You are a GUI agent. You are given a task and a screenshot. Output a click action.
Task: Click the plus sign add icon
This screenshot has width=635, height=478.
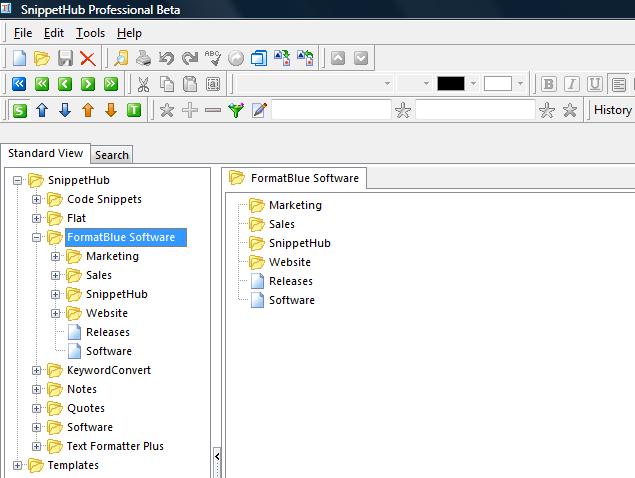(x=190, y=110)
